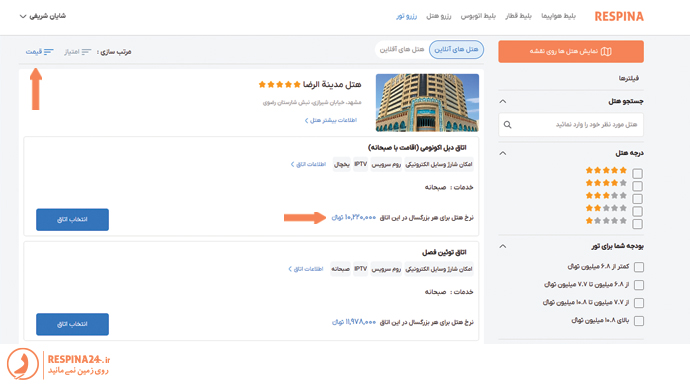Open the رزرو تور menu item
The height and width of the screenshot is (385, 690).
(x=406, y=16)
